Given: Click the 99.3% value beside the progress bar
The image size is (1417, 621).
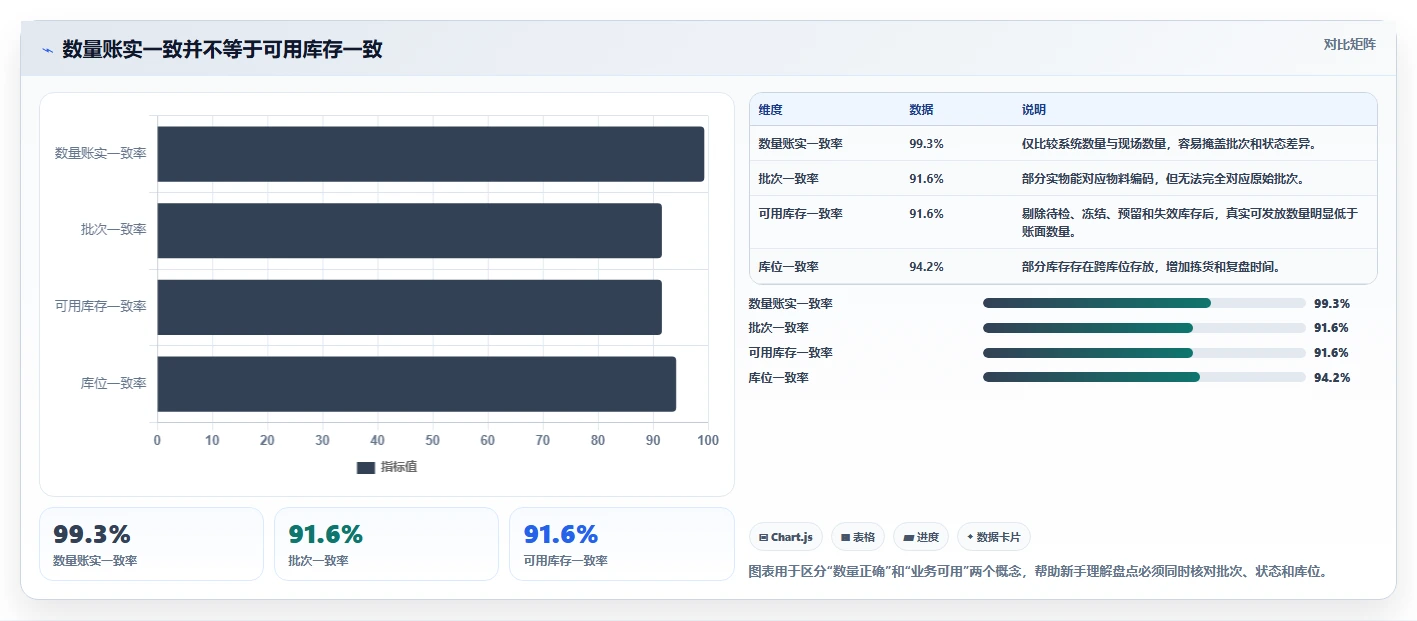Looking at the screenshot, I should coord(1332,304).
